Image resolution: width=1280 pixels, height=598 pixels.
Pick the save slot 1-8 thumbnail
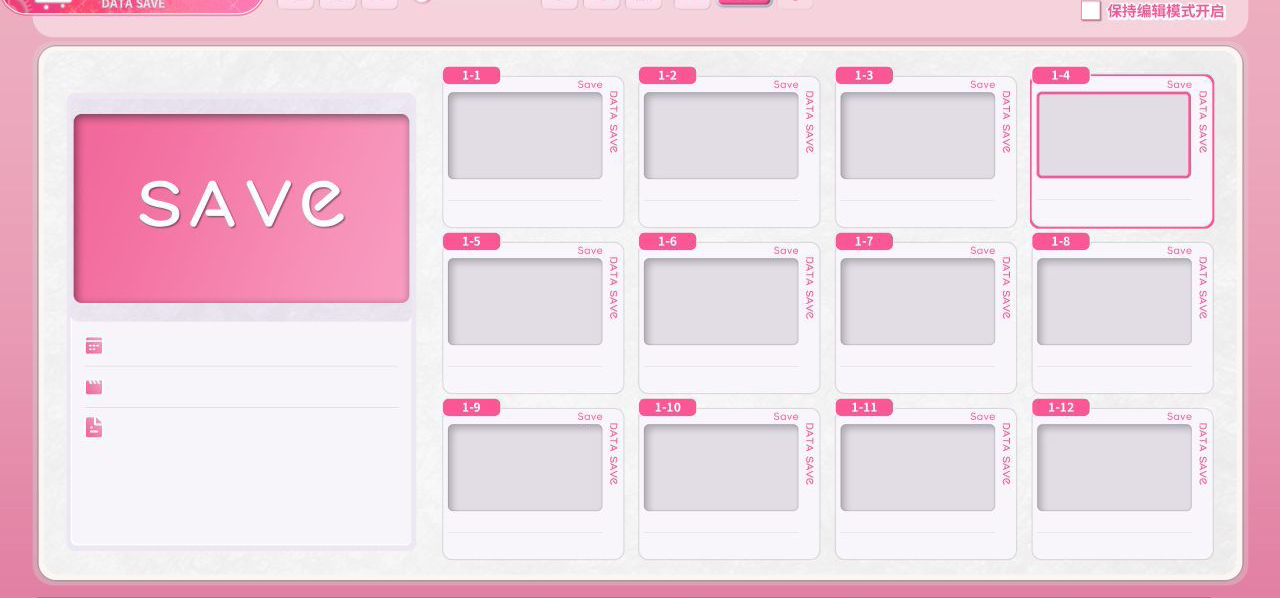tap(1114, 302)
